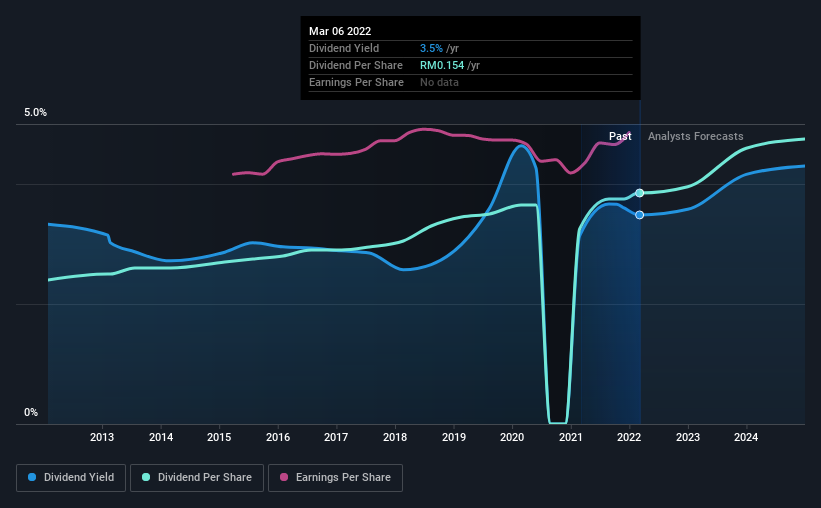This screenshot has height=508, width=821.
Task: Click the teal Dividend Per Share data point marker
Action: pyautogui.click(x=639, y=192)
